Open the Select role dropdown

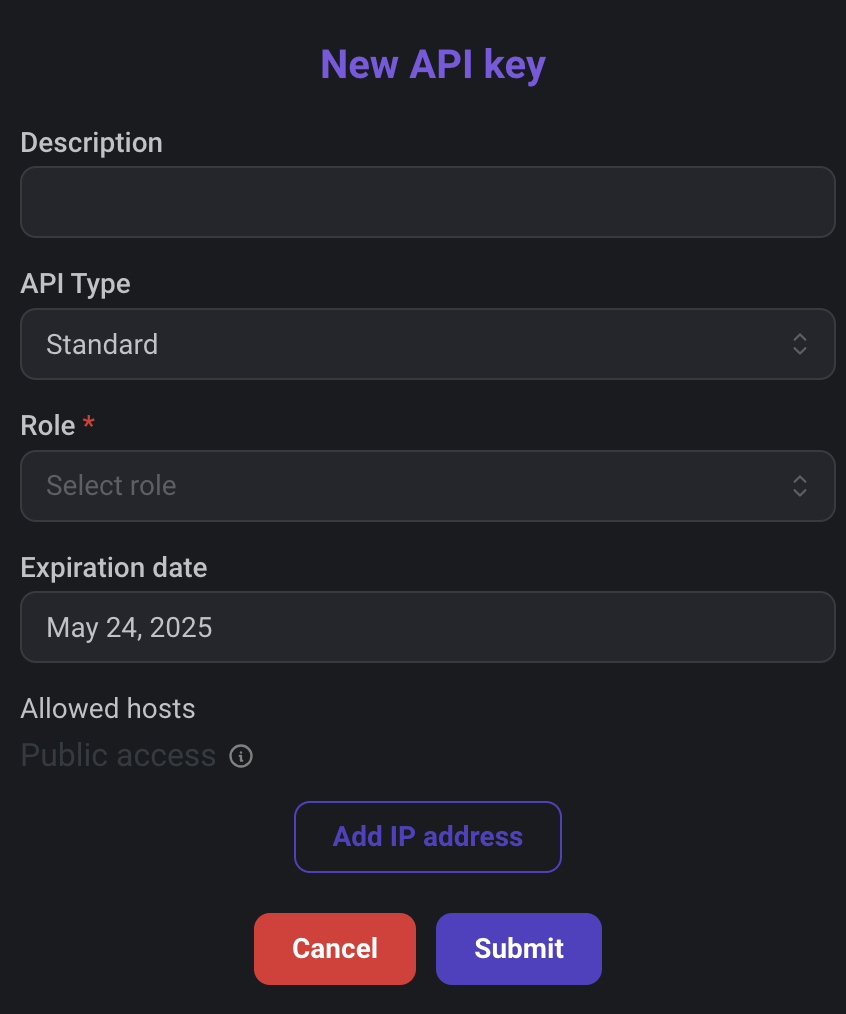coord(428,486)
